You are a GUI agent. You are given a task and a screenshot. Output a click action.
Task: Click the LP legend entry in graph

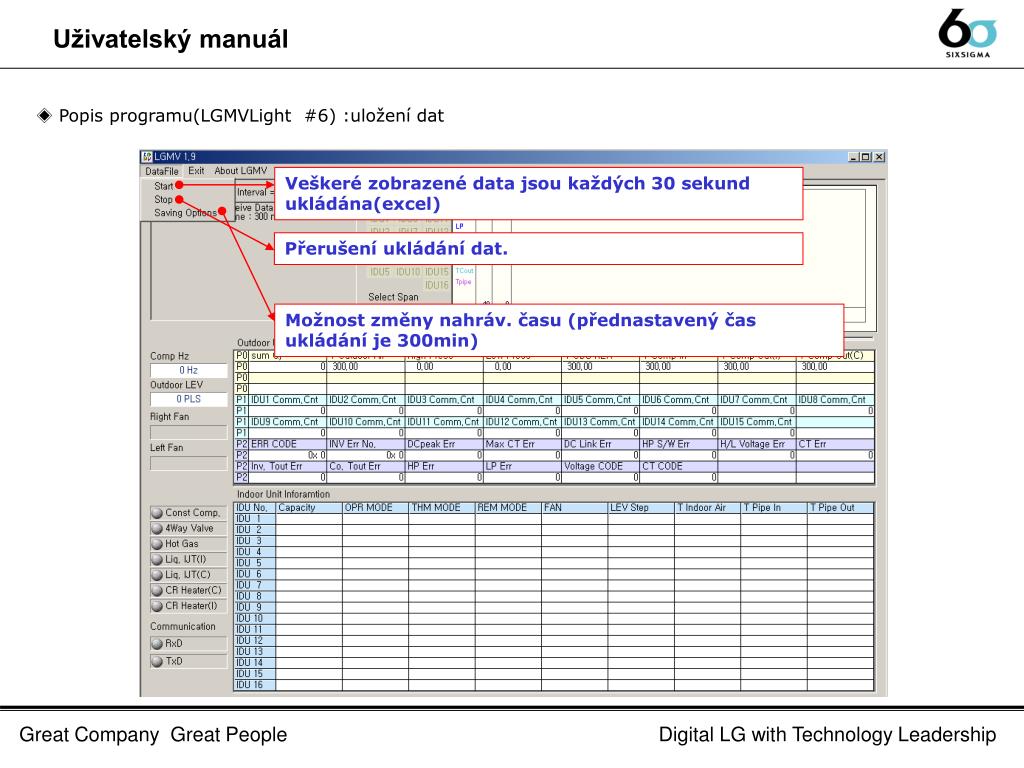coord(460,226)
